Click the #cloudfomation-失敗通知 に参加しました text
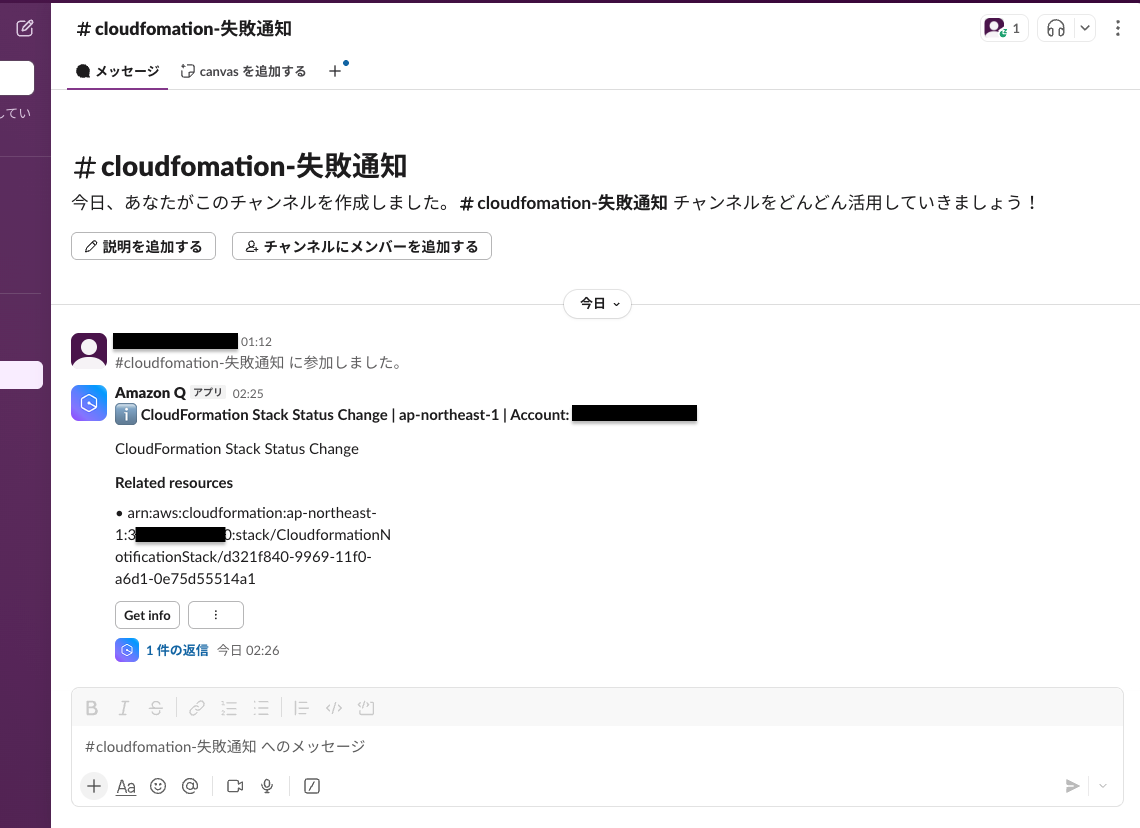The image size is (1140, 828). 258,363
